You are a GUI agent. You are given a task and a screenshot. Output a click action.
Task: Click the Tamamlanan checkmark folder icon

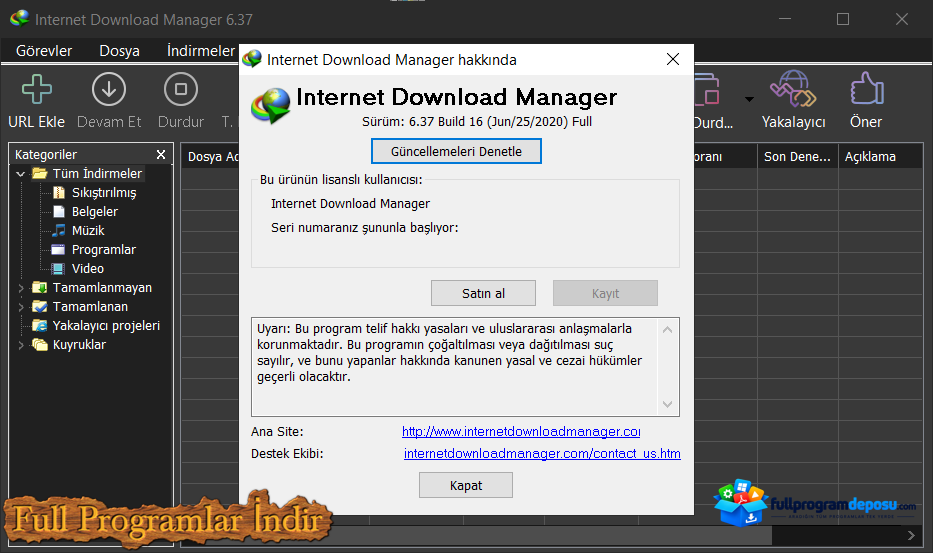[x=40, y=307]
